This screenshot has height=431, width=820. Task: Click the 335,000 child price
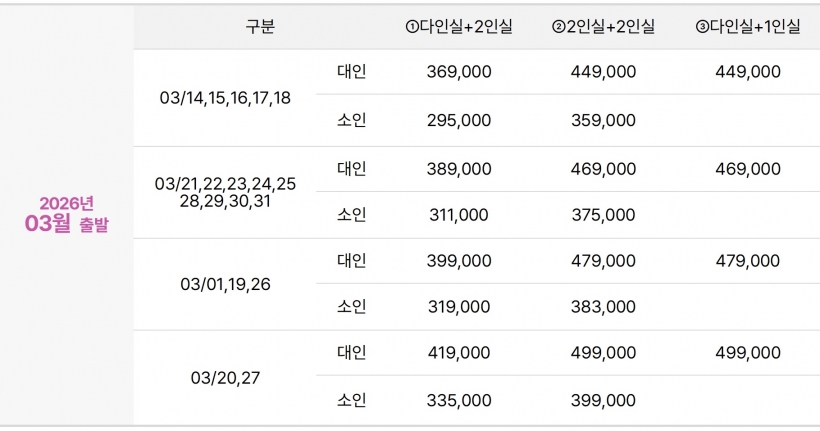pos(458,401)
